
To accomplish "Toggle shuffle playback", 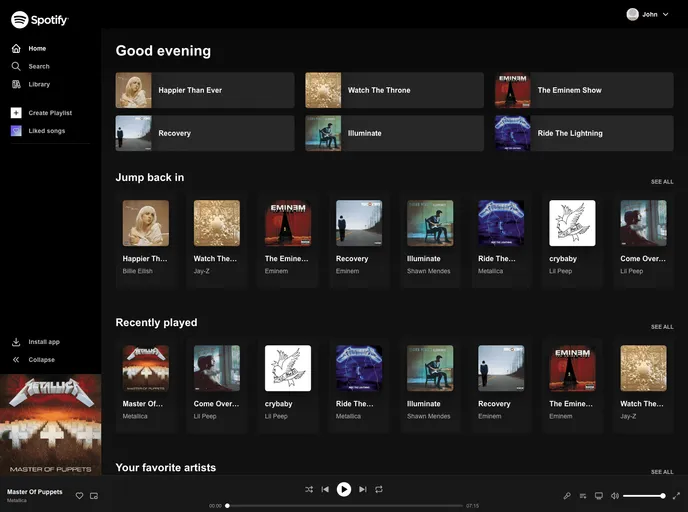I will coord(309,489).
